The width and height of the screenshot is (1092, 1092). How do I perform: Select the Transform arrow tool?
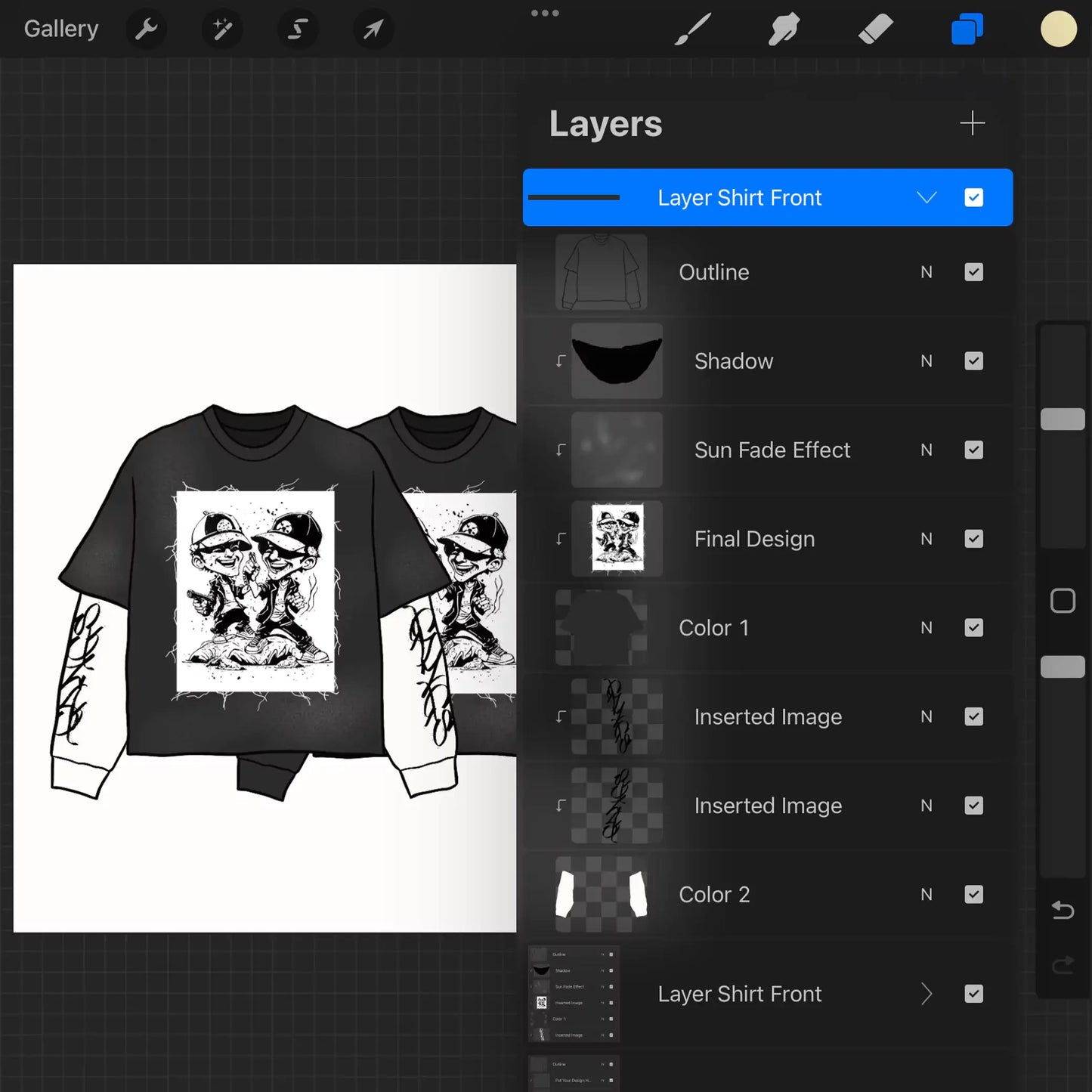(x=373, y=29)
